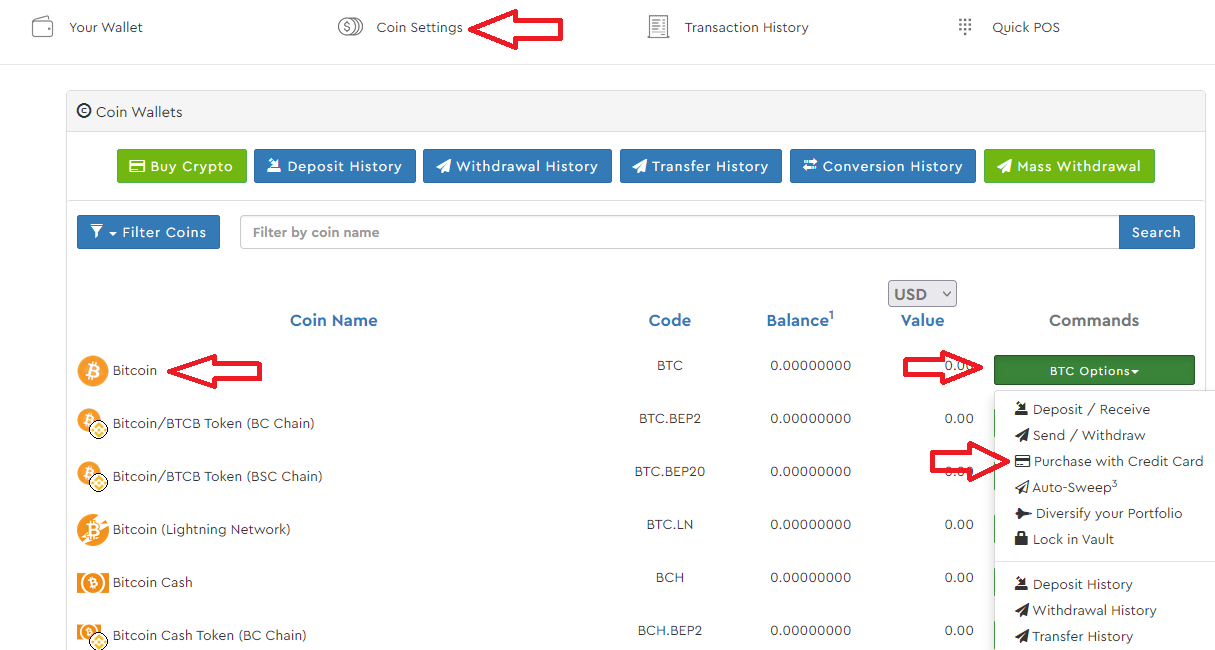Click the Bitcoin/BTCB Token (BSC Chain) logo
1215x650 pixels.
pos(93,477)
